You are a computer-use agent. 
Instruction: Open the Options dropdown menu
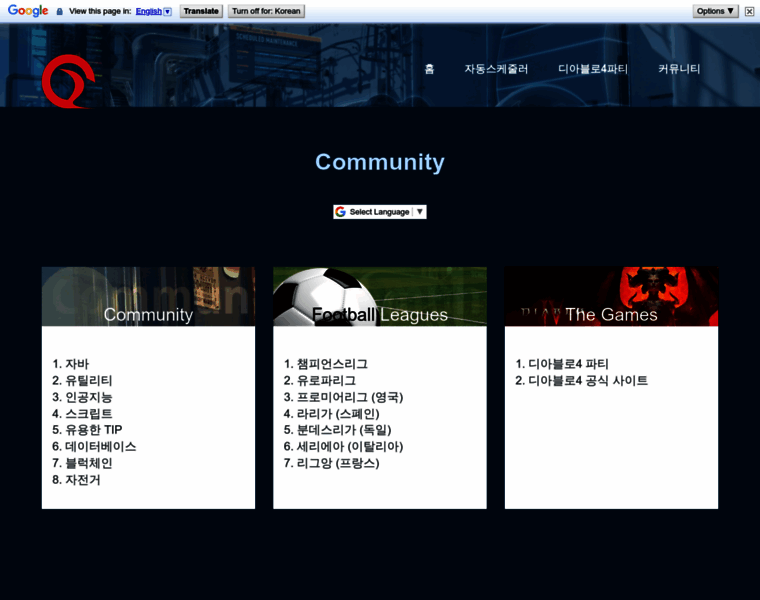click(716, 11)
